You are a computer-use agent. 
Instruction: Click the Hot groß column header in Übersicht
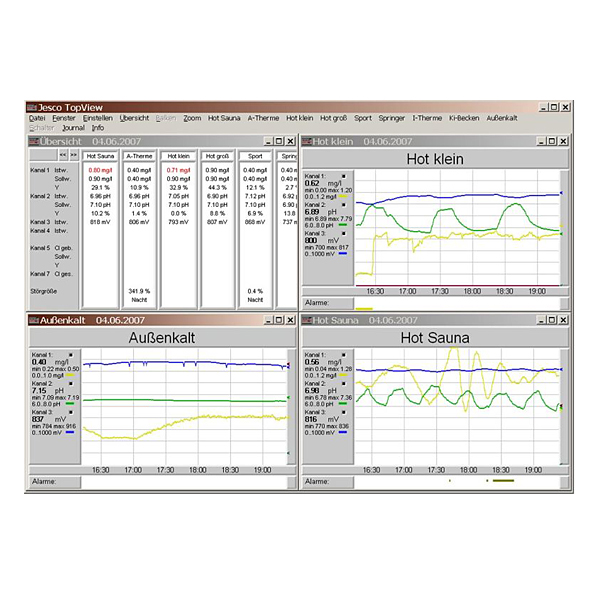coord(217,156)
